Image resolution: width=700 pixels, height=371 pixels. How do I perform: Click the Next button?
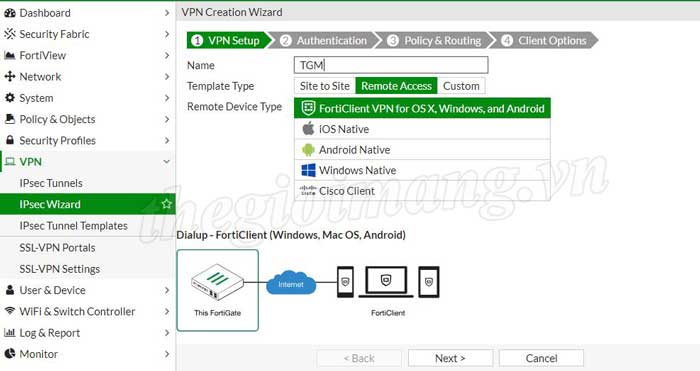[450, 358]
